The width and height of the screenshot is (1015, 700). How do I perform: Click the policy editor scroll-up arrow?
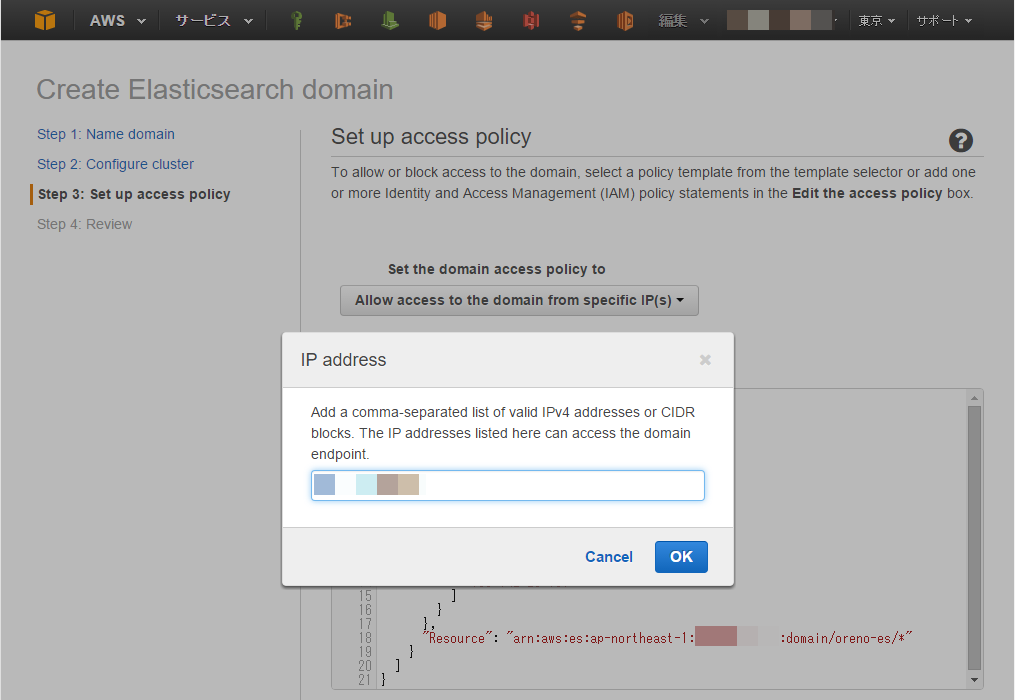coord(974,397)
